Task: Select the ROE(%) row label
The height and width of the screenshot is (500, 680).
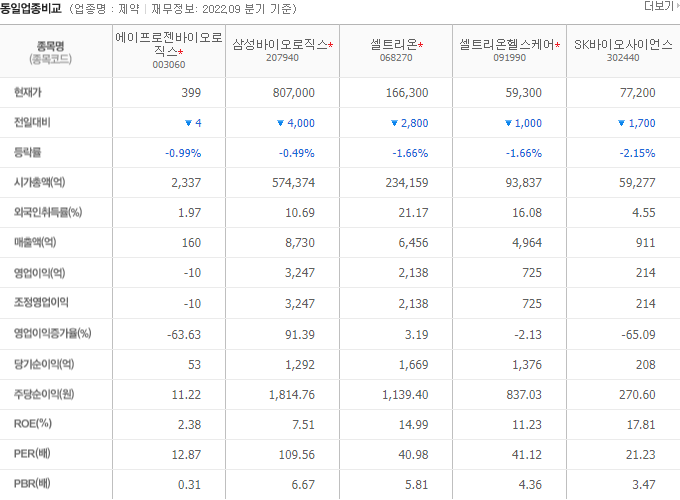Action: (x=33, y=424)
